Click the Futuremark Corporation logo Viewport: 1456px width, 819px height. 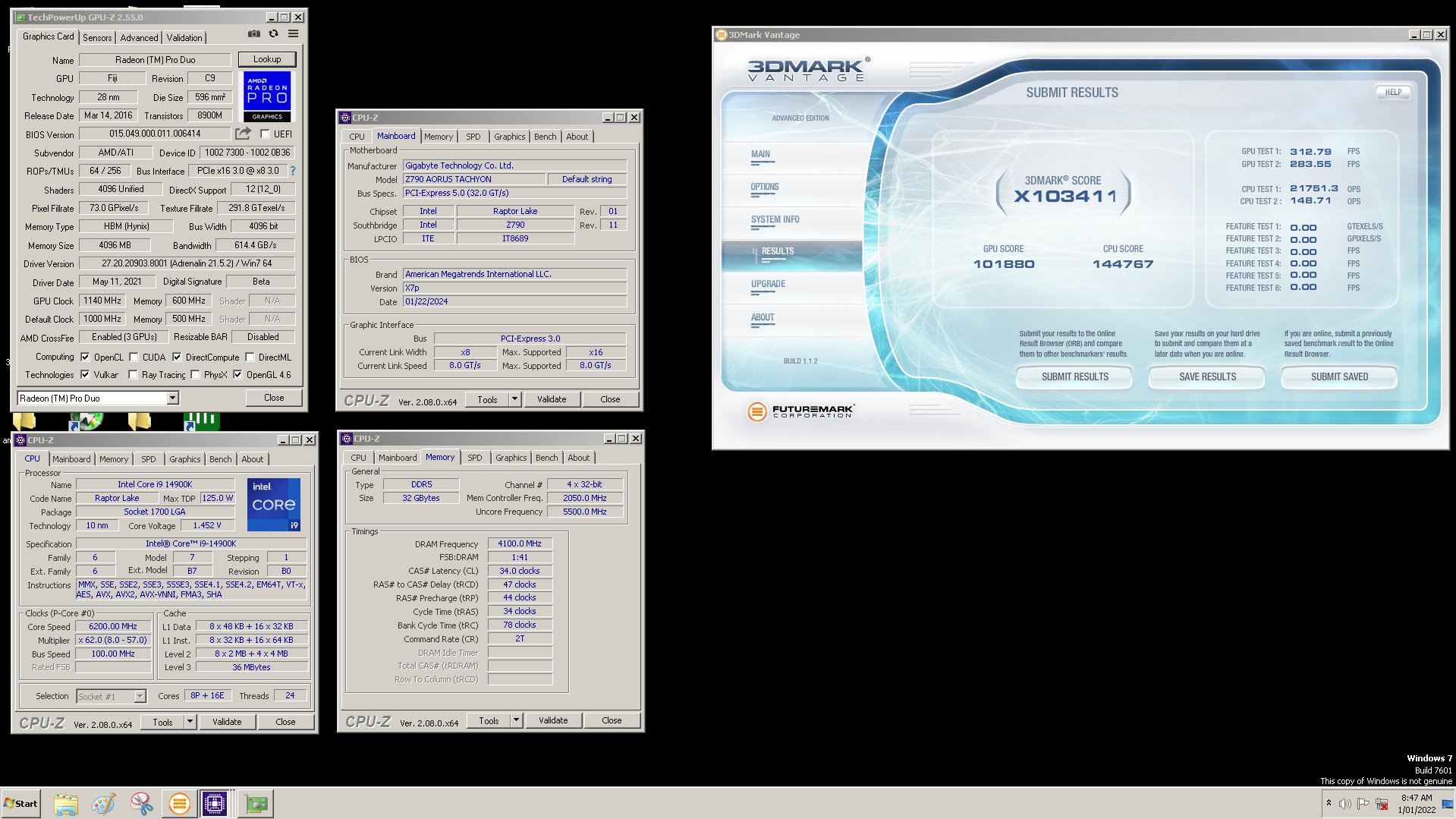click(800, 411)
